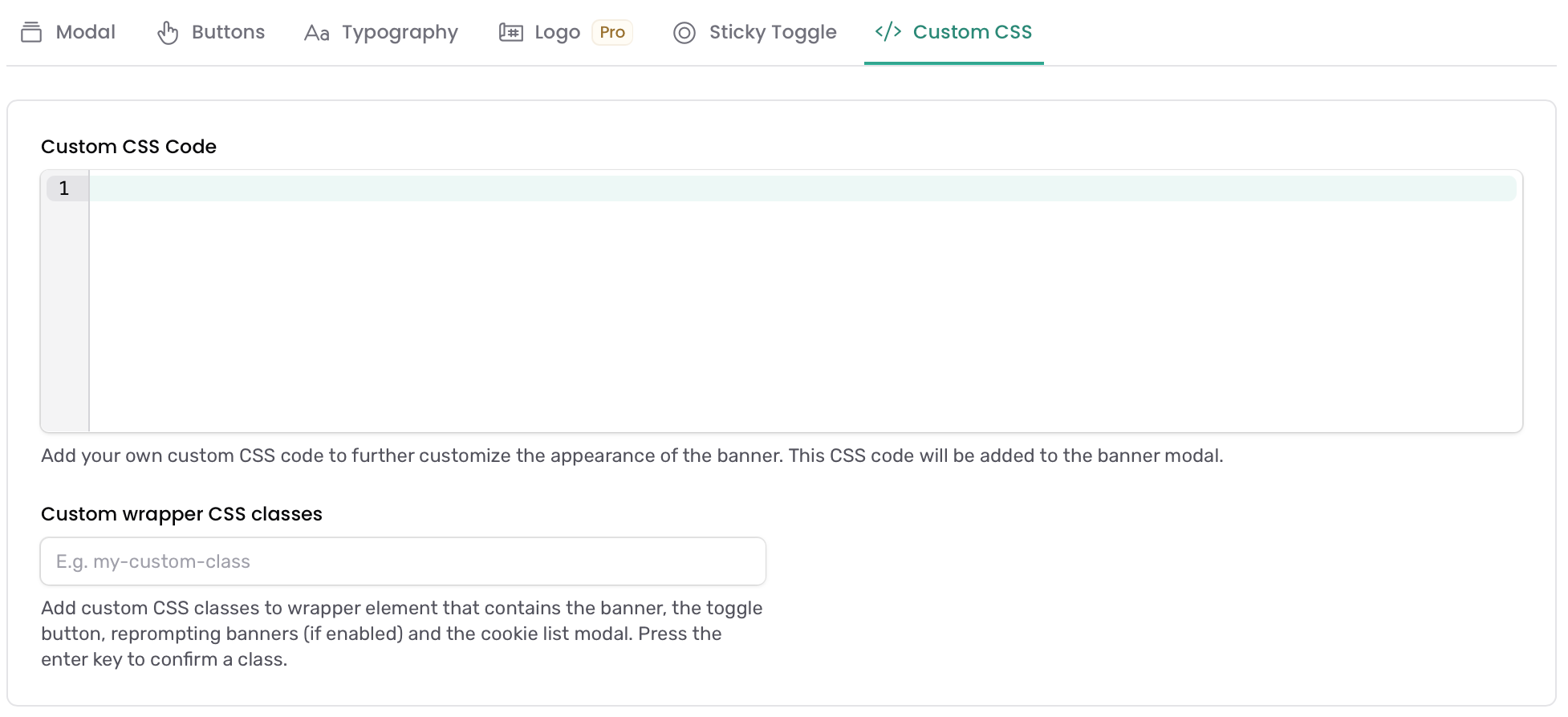Click the Logo image placeholder icon
The image size is (1568, 717).
pos(511,32)
